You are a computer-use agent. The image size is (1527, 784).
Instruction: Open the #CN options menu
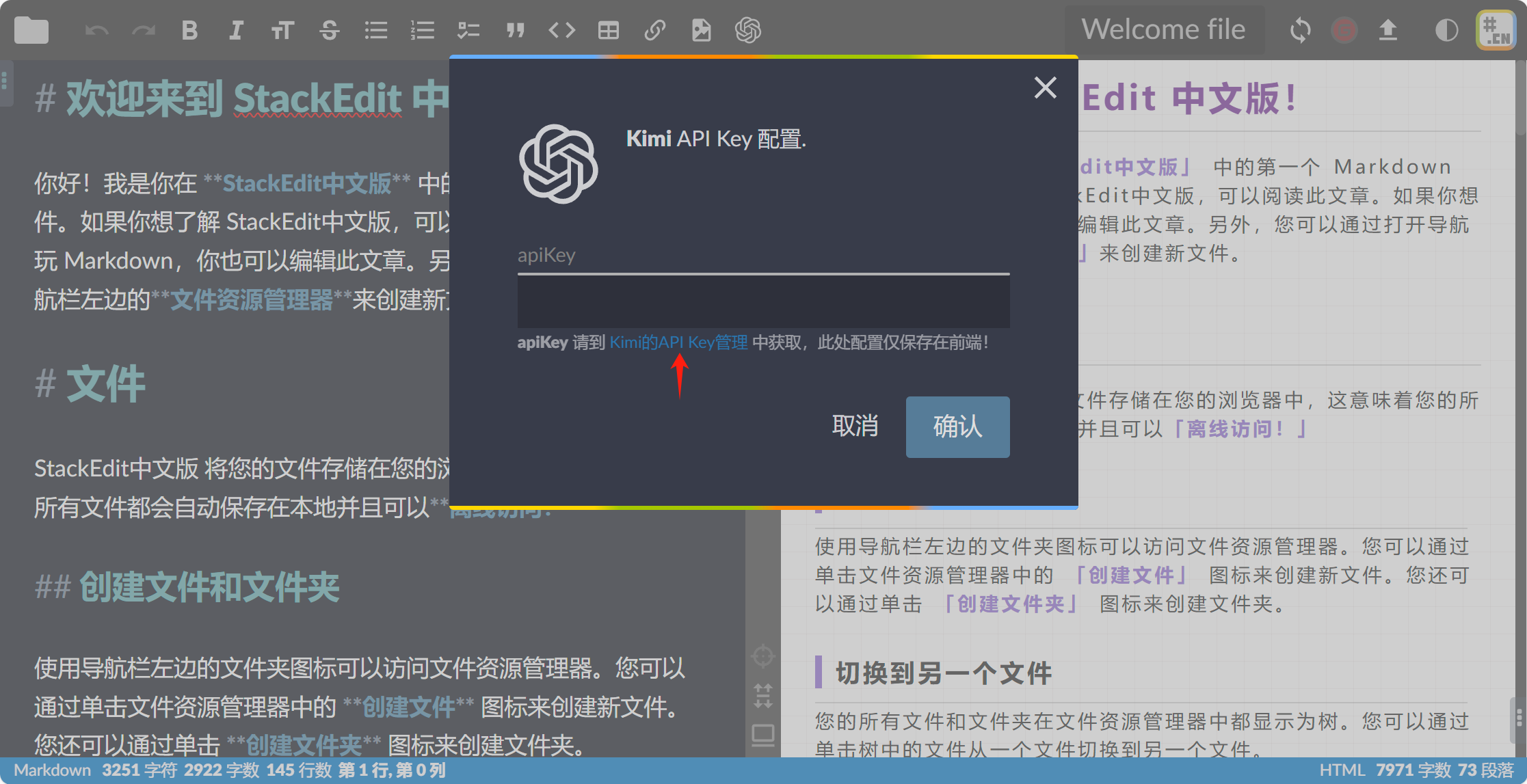tap(1496, 30)
